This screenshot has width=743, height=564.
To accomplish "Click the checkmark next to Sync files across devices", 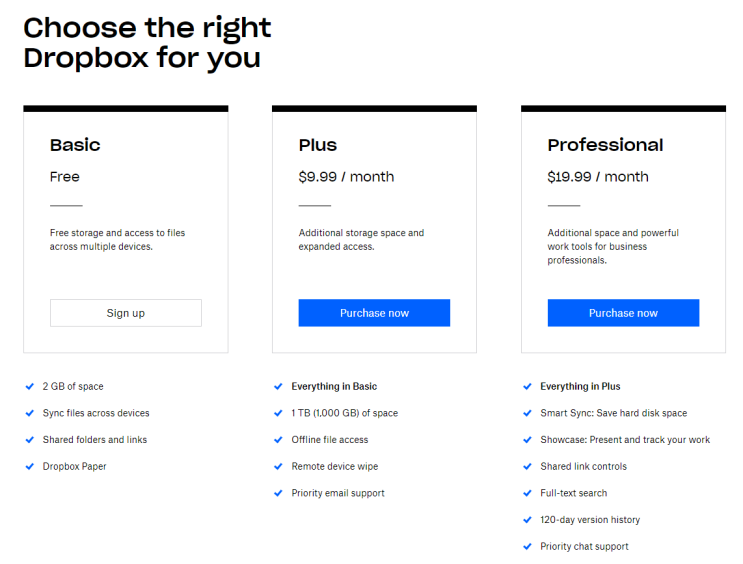I will pos(30,413).
